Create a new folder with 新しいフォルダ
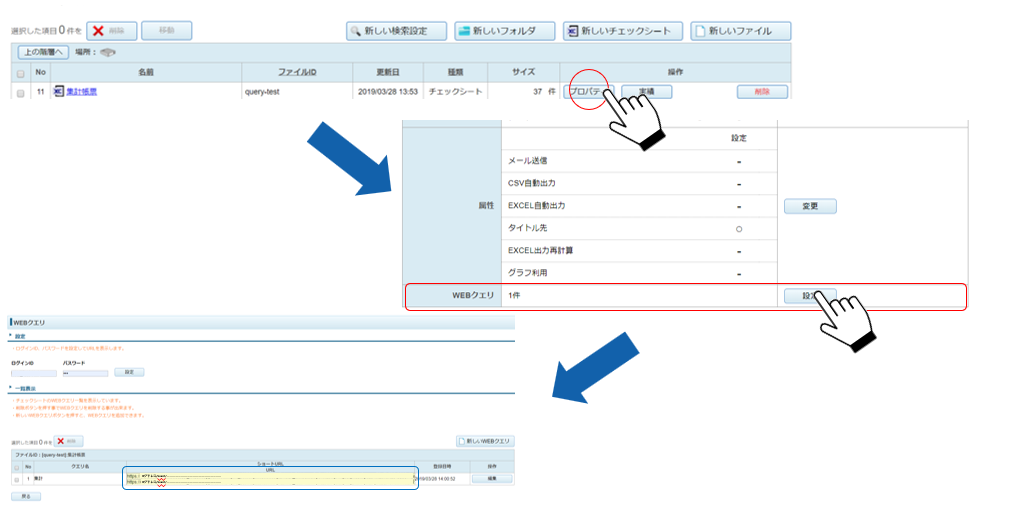The width and height of the screenshot is (1012, 514). pos(504,31)
